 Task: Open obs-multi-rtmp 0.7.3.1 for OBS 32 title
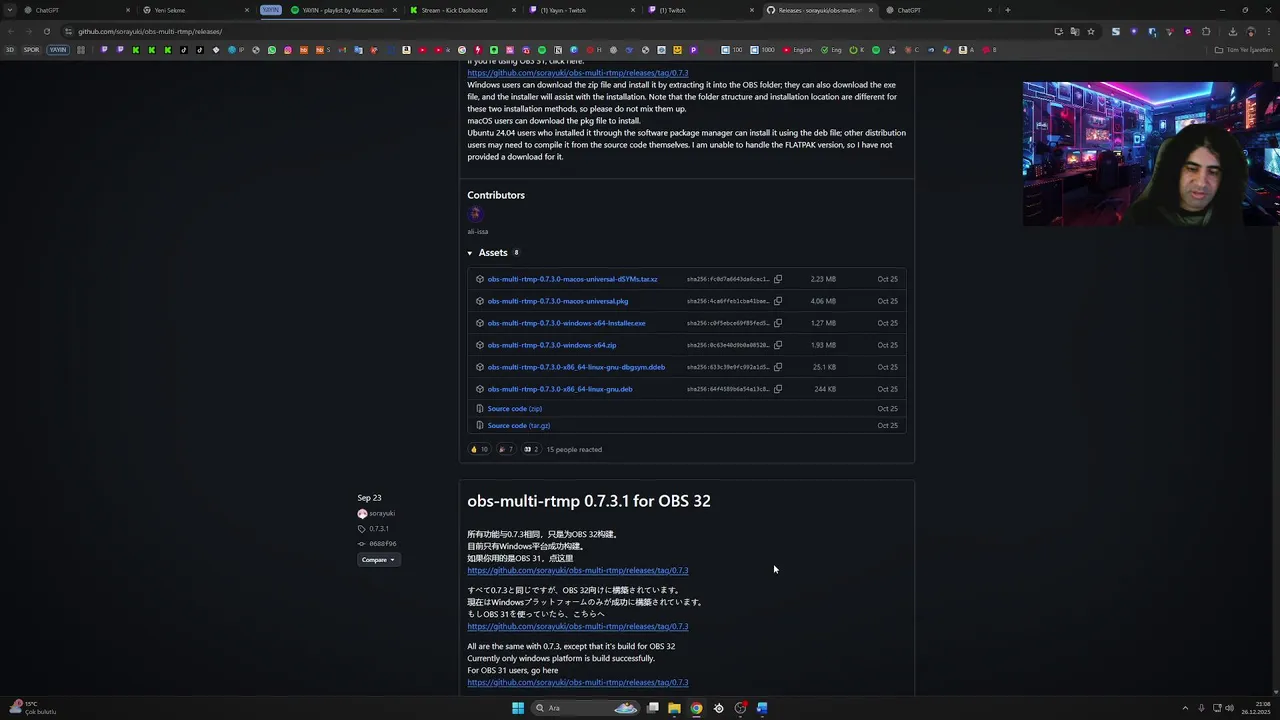(x=589, y=501)
